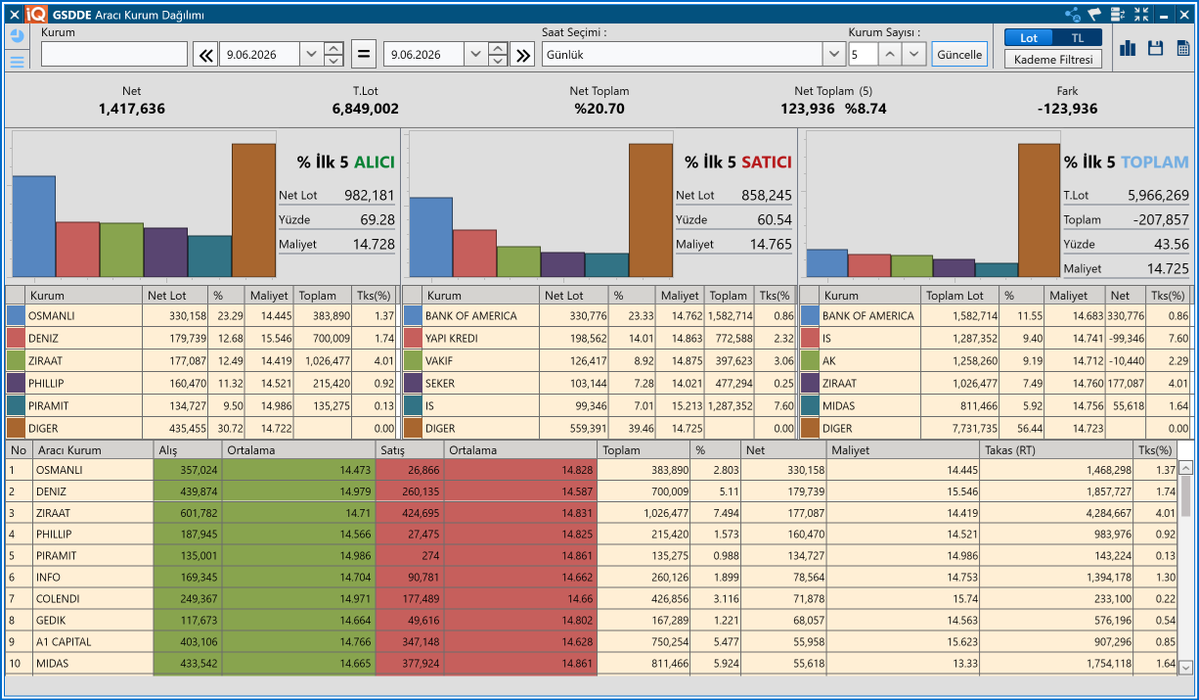Sort bottom table by Satış header
Screen dimensions: 1199x700
tap(409, 450)
